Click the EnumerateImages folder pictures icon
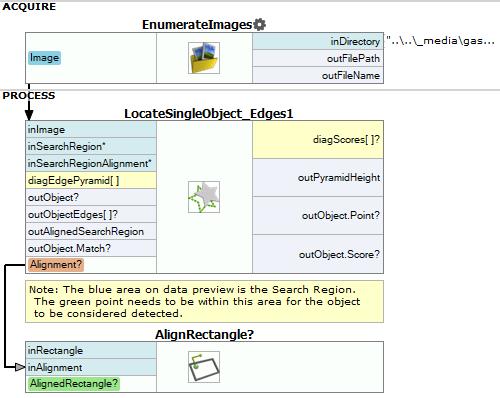The image size is (500, 398). tap(204, 58)
